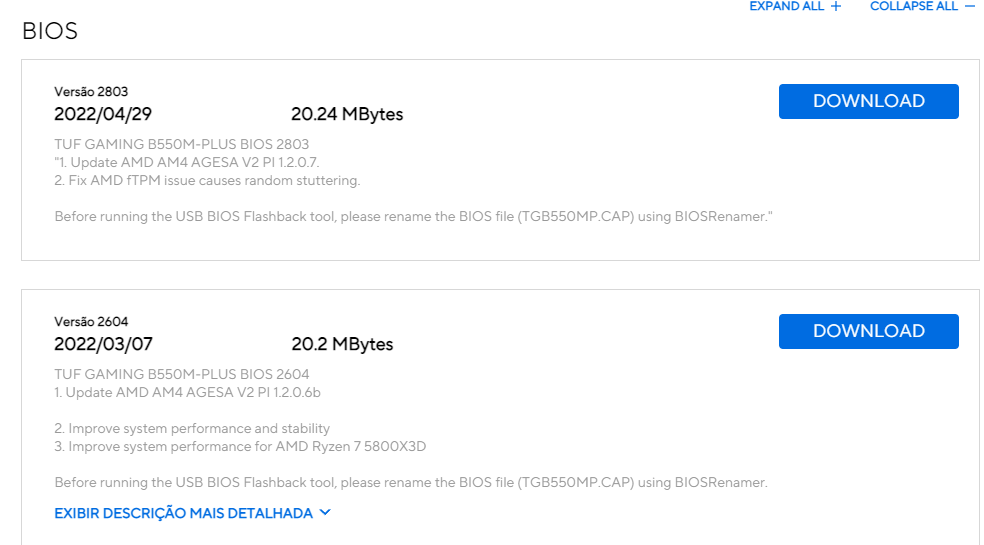The image size is (984, 545).
Task: Click the plus icon beside EXPAND ALL
Action: (x=836, y=6)
